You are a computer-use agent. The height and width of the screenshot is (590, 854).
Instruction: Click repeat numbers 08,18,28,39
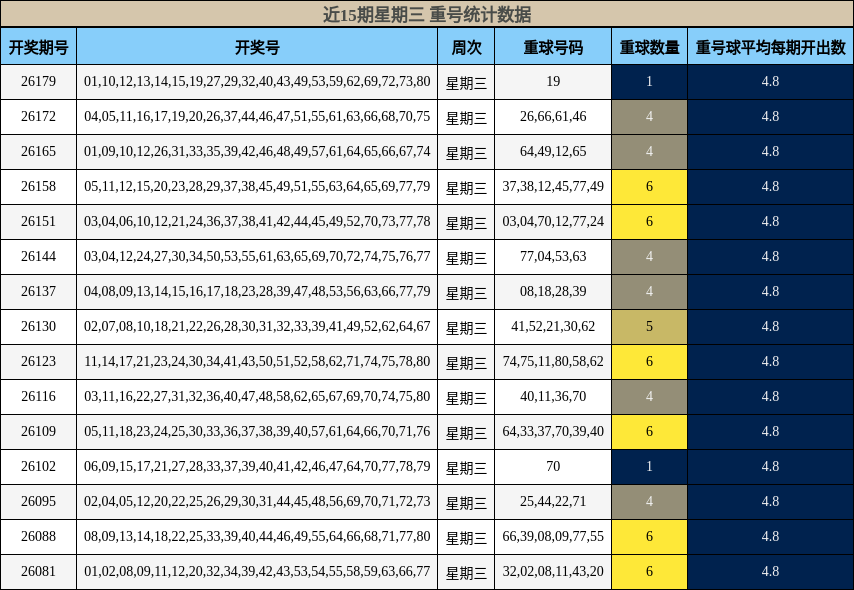pos(553,291)
